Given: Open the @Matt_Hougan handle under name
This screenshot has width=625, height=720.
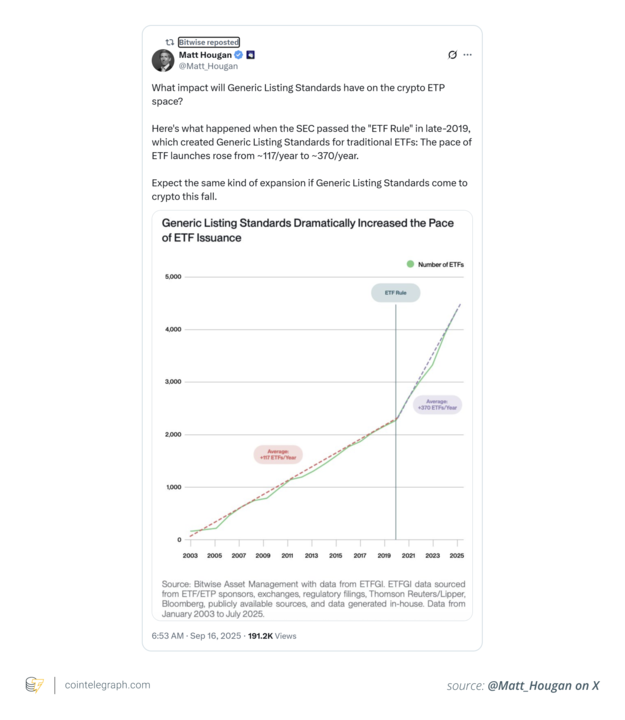Looking at the screenshot, I should click(208, 66).
